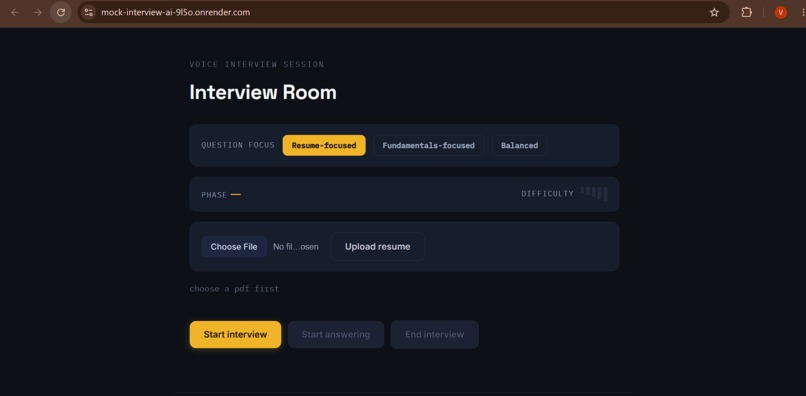The image size is (806, 396).
Task: Go back with browser back arrow
Action: click(15, 12)
